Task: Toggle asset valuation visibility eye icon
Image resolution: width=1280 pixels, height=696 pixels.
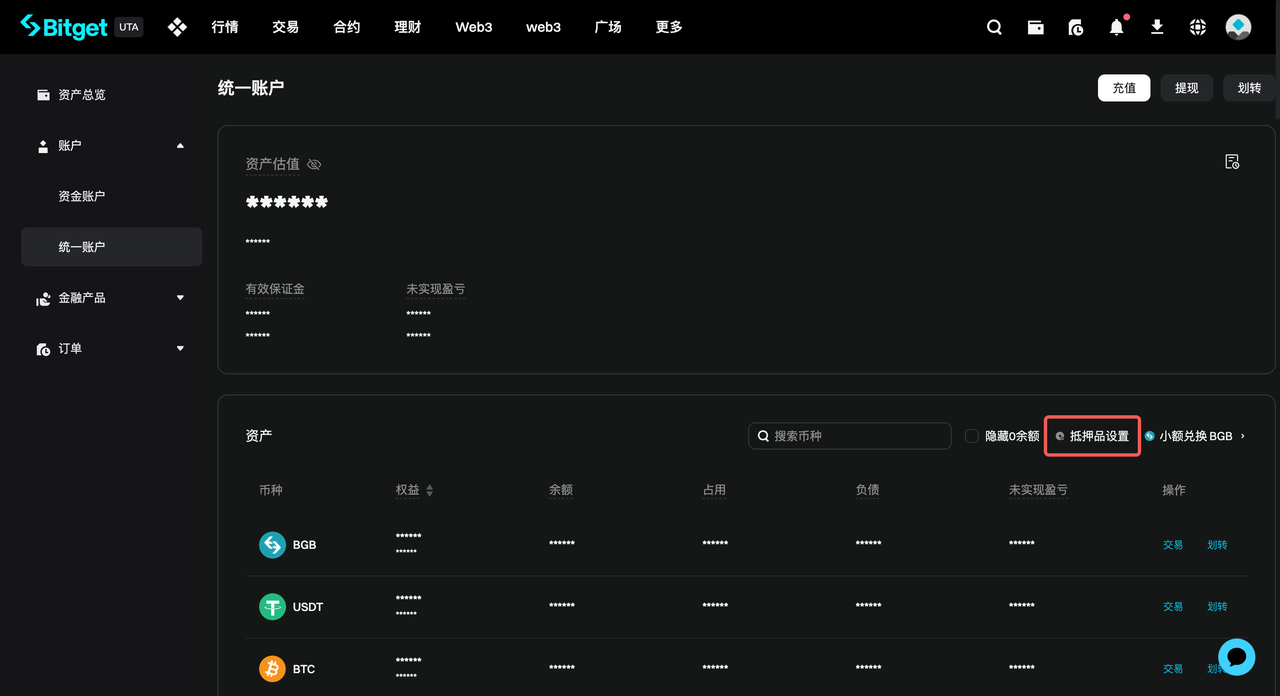Action: 314,164
